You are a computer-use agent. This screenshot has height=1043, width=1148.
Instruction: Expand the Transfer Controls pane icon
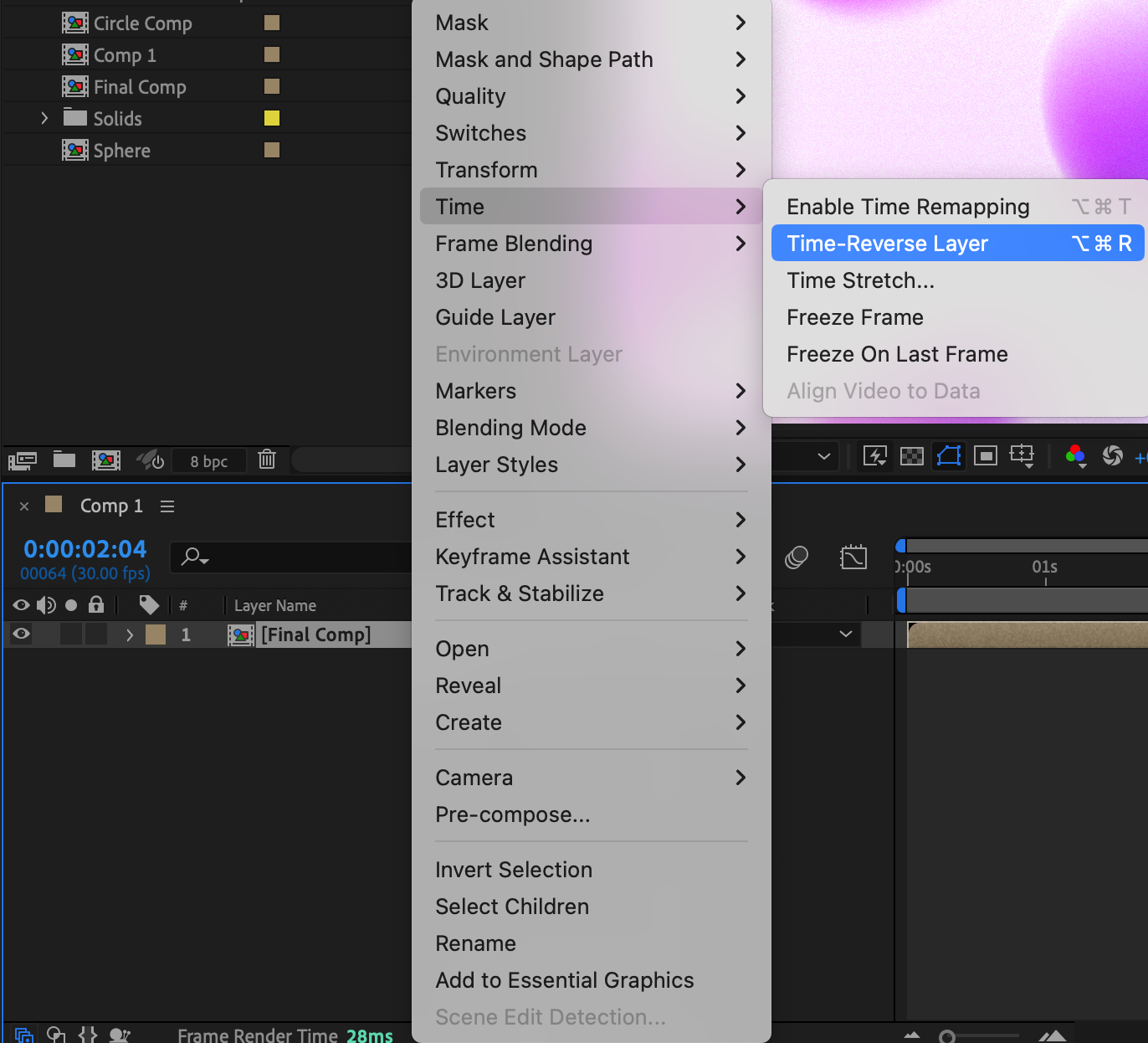pos(56,1035)
